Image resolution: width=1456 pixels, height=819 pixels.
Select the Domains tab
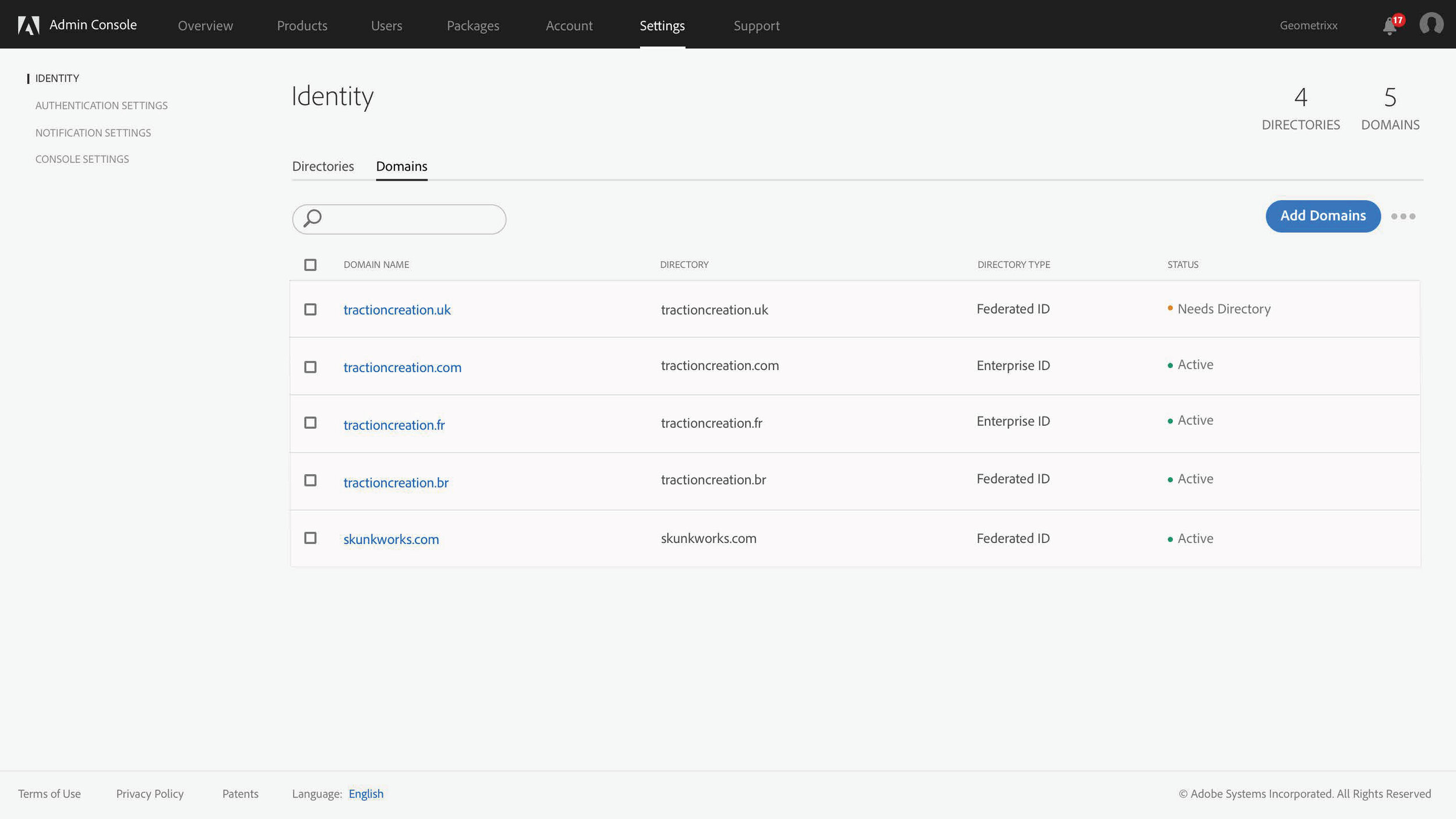click(x=402, y=166)
